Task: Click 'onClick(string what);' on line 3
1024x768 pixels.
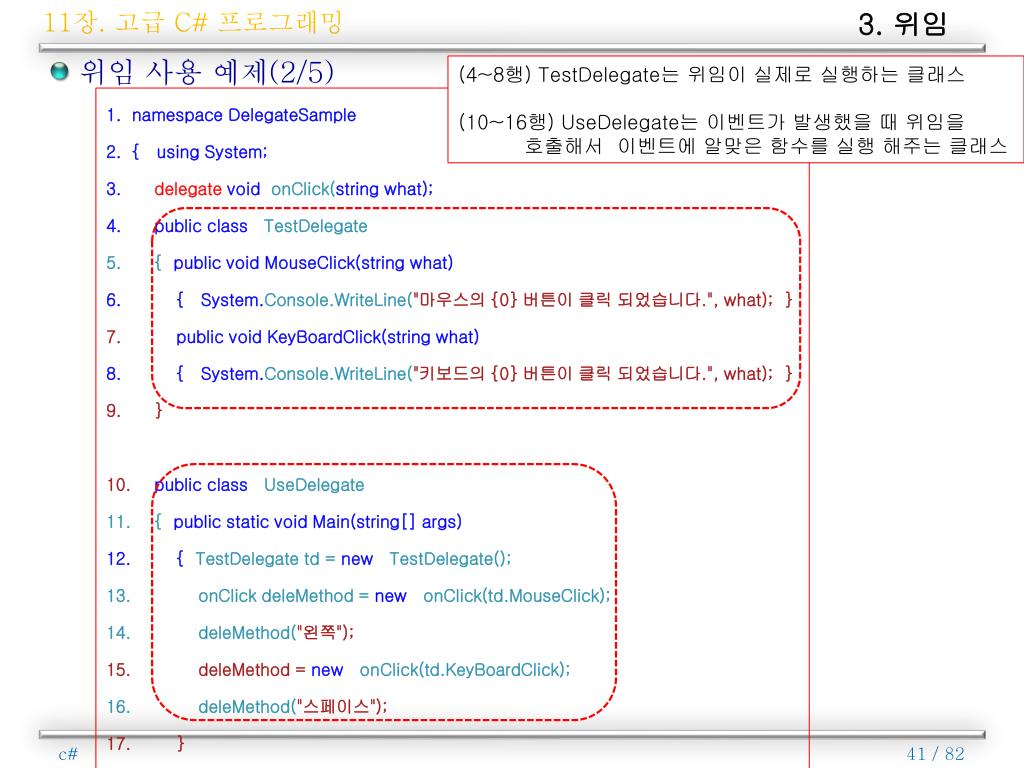Action: coord(352,189)
